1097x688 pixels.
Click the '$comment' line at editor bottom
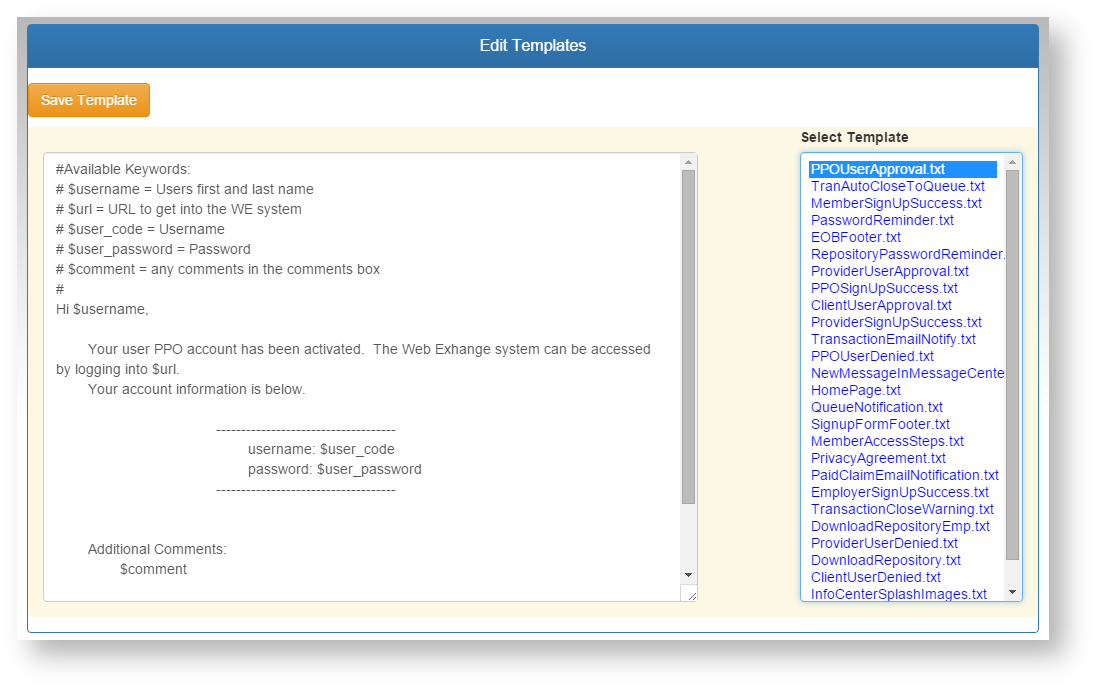(x=153, y=570)
